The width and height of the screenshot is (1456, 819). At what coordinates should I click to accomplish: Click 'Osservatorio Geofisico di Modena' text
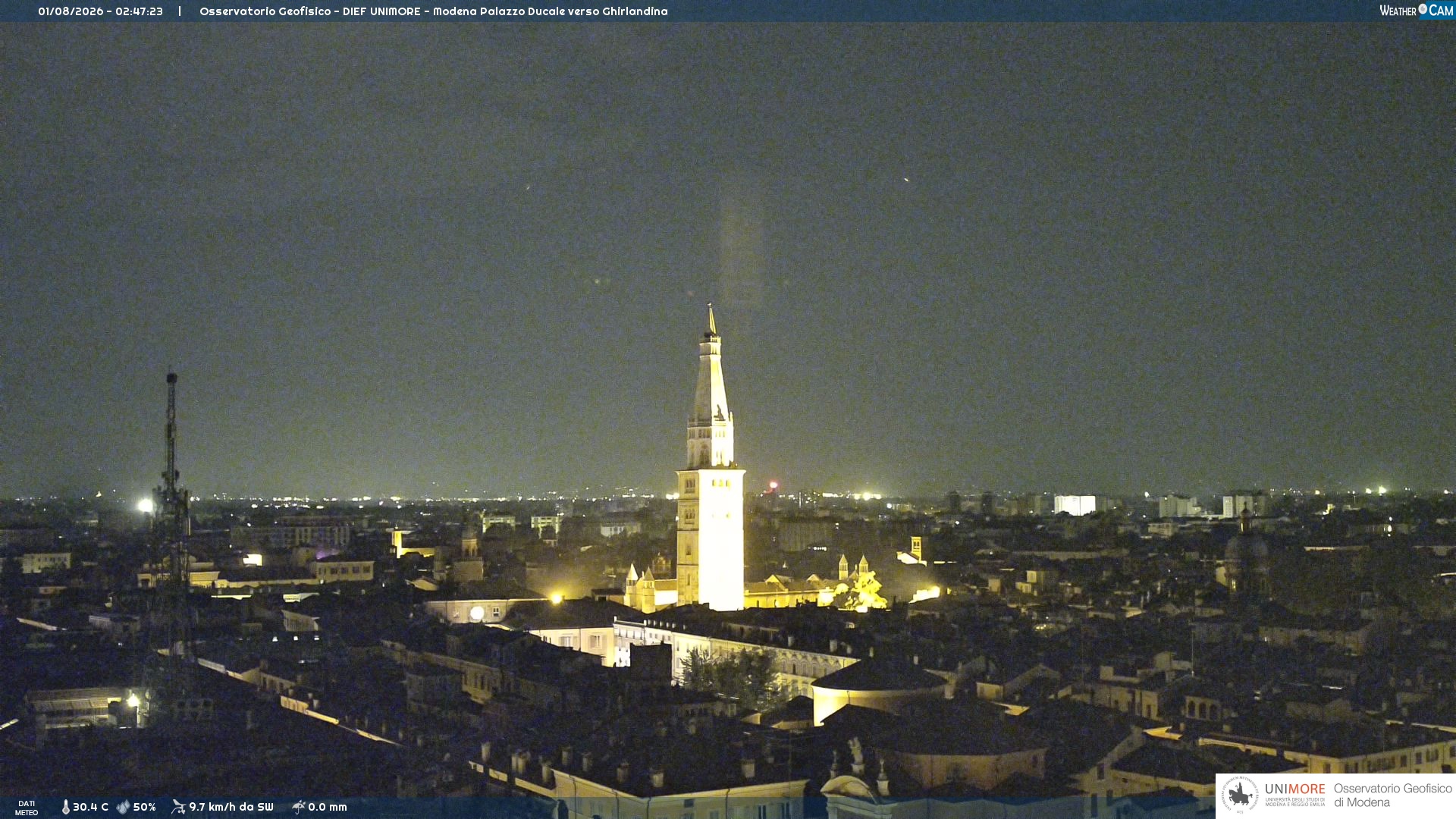tap(1392, 795)
